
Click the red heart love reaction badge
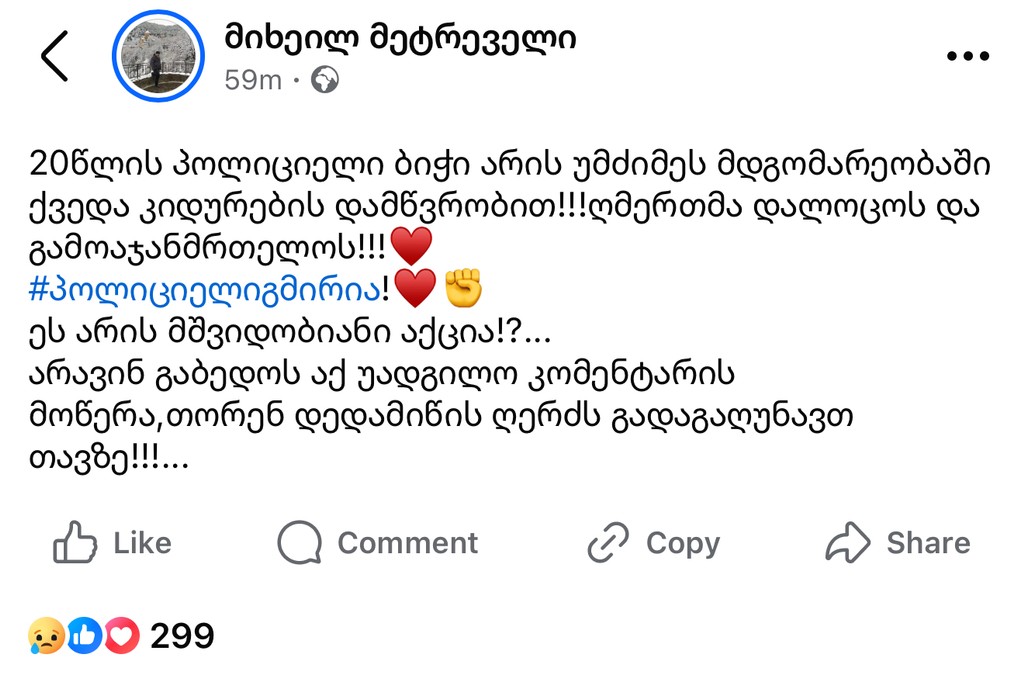click(x=121, y=636)
